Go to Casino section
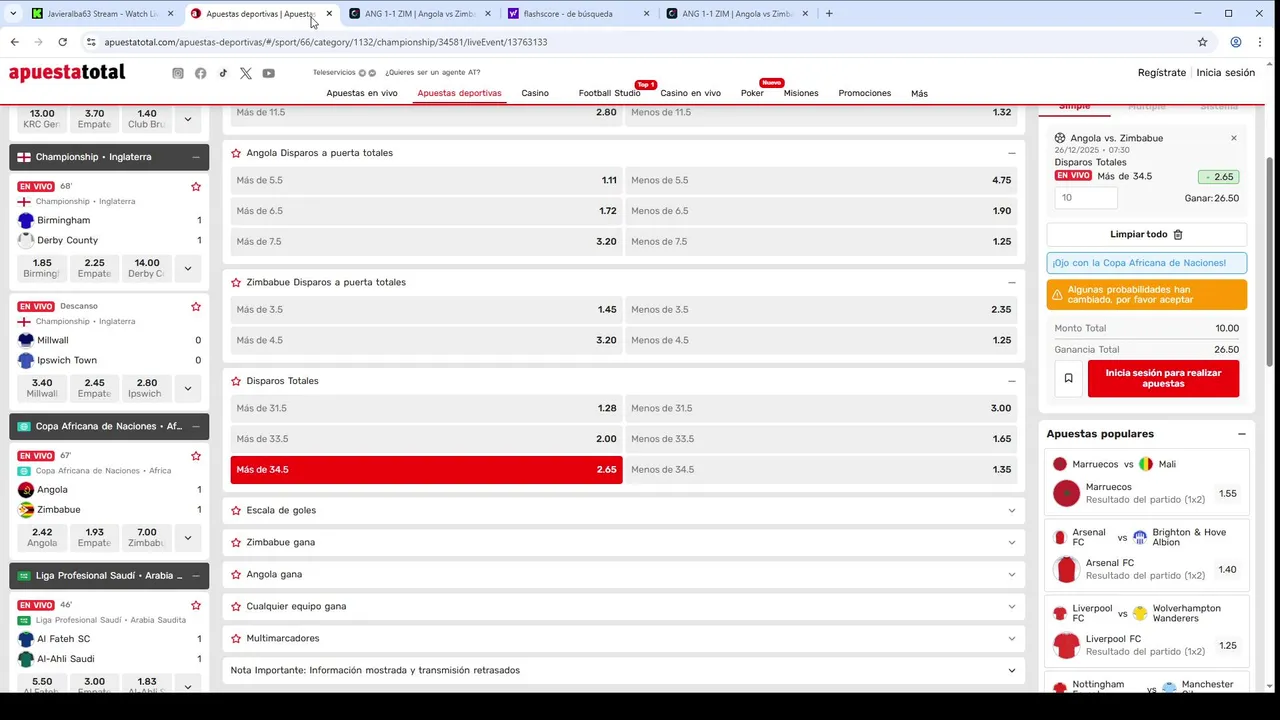1280x720 pixels. [535, 93]
